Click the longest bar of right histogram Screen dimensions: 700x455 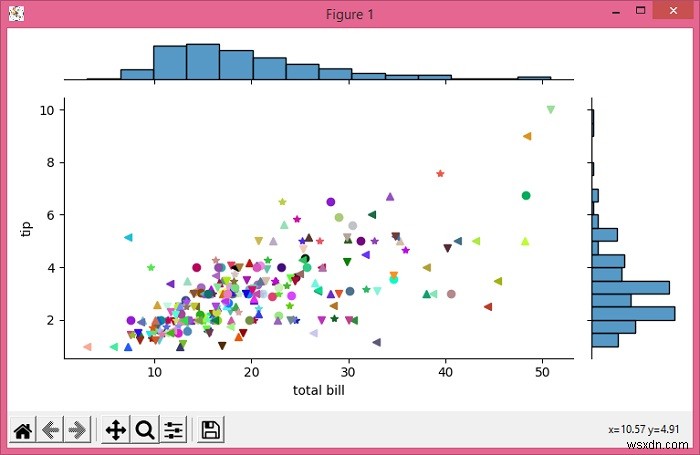pos(633,313)
